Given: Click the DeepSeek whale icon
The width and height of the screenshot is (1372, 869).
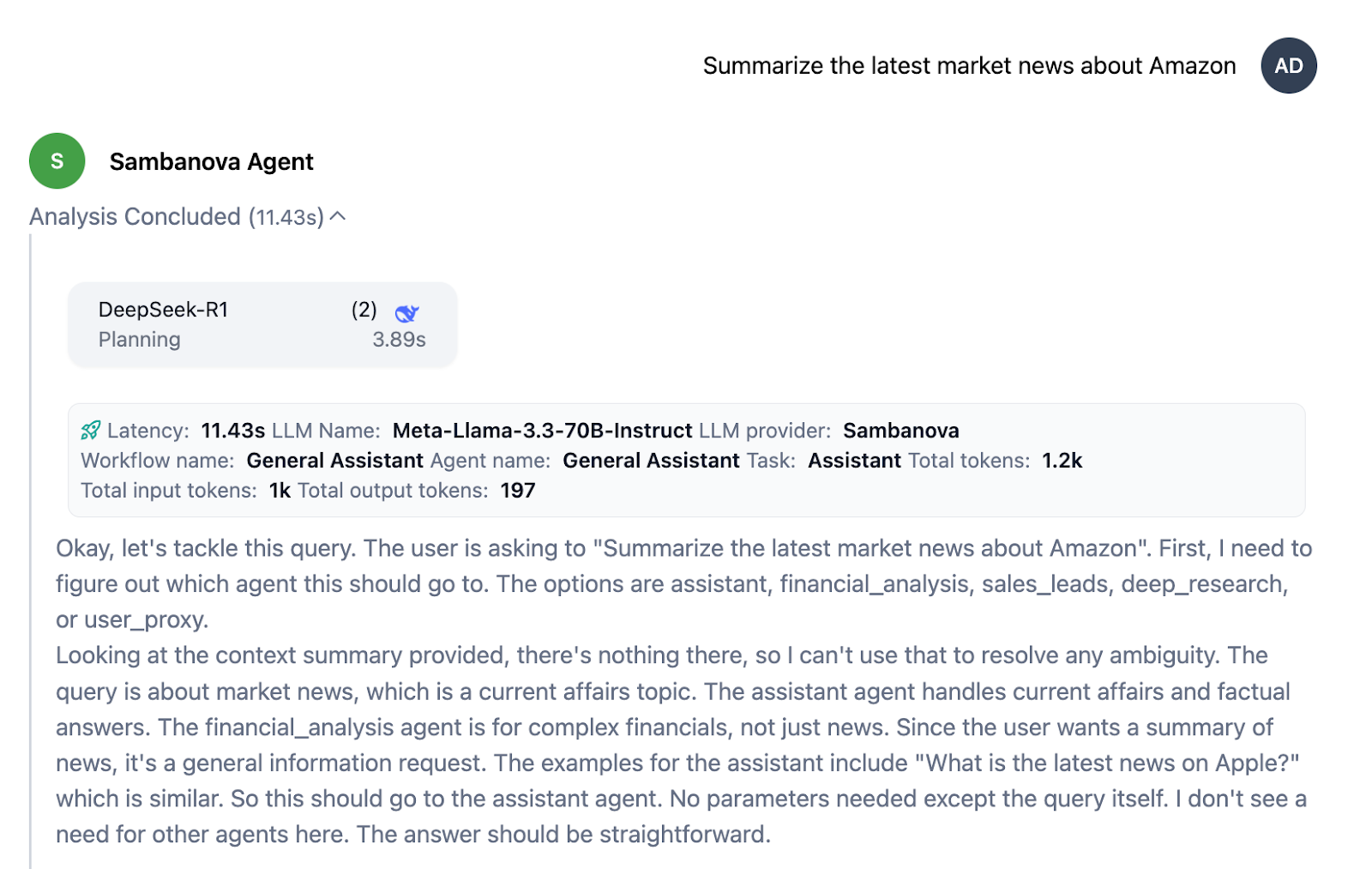Looking at the screenshot, I should click(x=408, y=313).
